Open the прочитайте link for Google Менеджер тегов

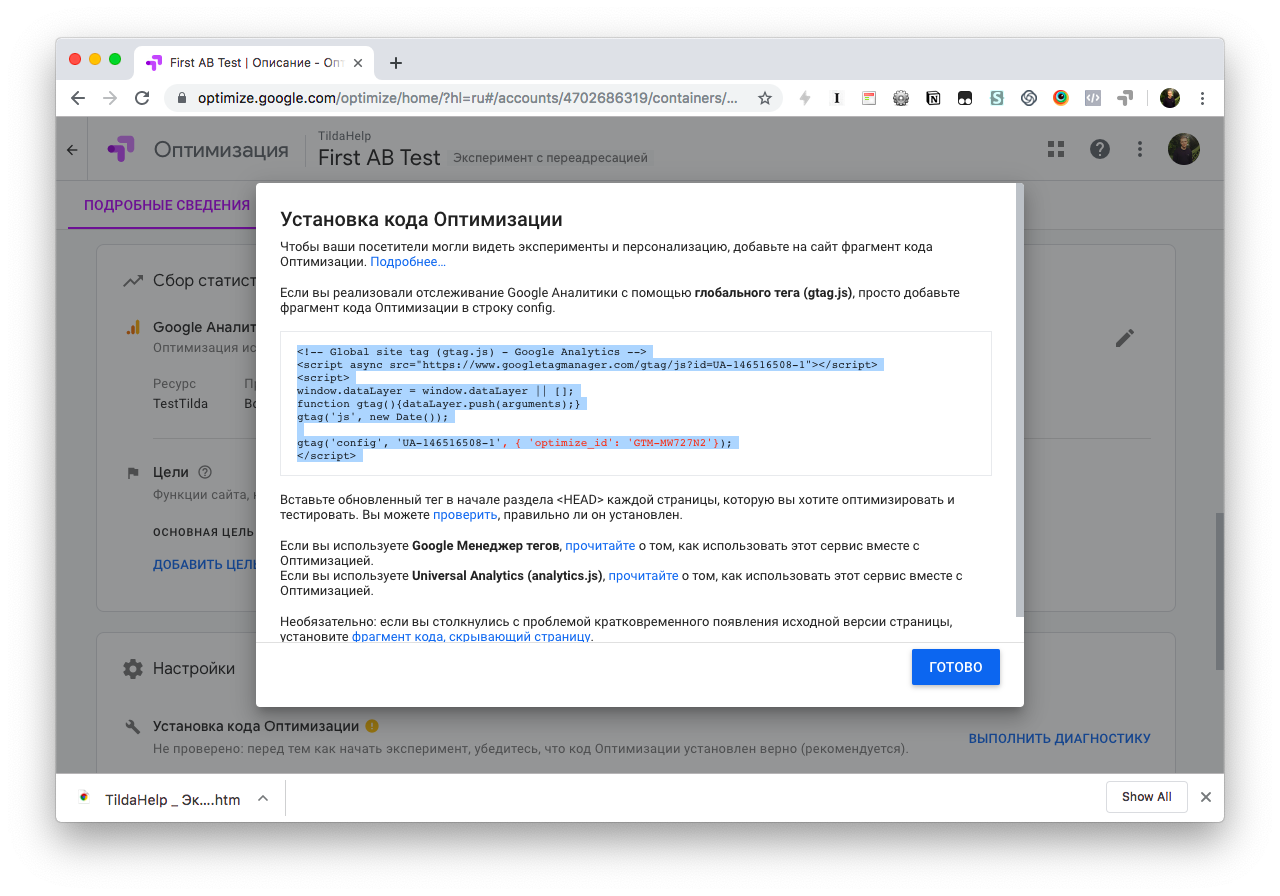[600, 546]
